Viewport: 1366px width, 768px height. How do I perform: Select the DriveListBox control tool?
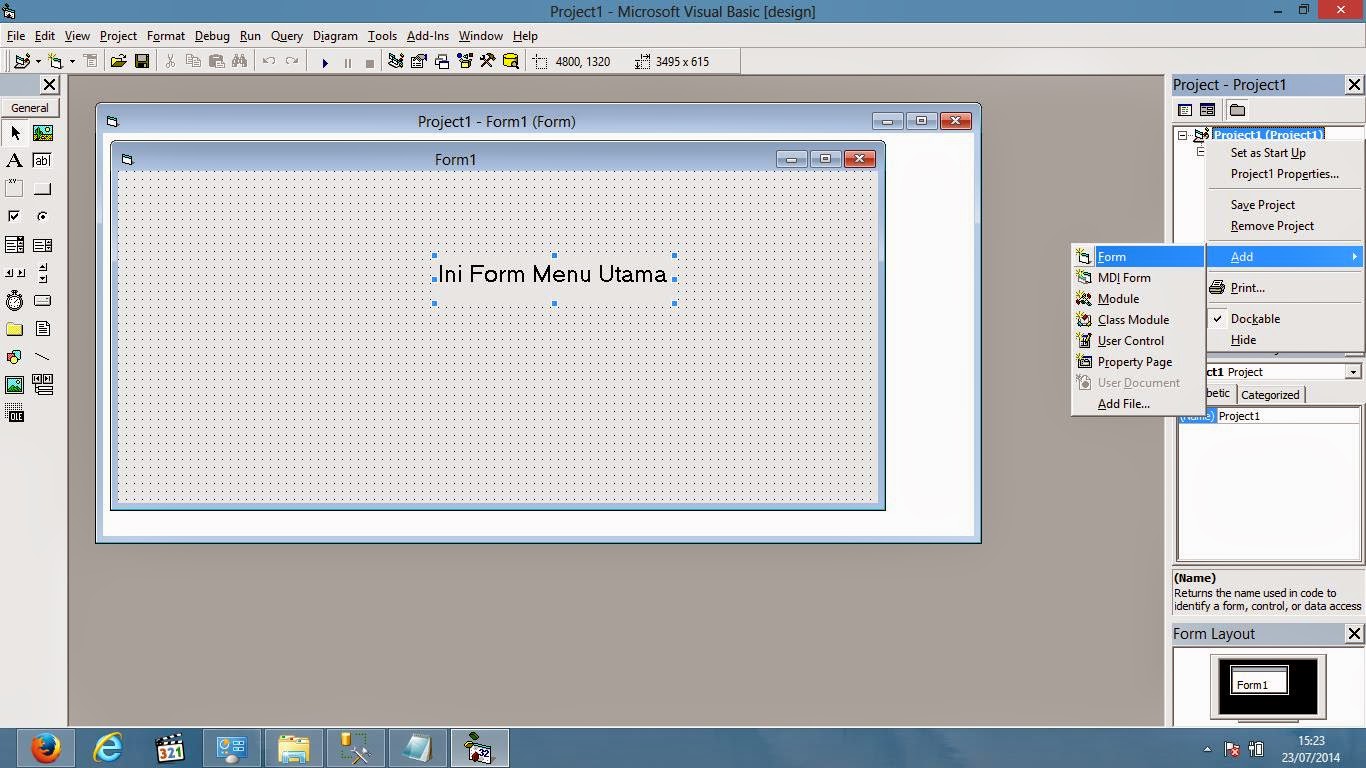[x=43, y=301]
